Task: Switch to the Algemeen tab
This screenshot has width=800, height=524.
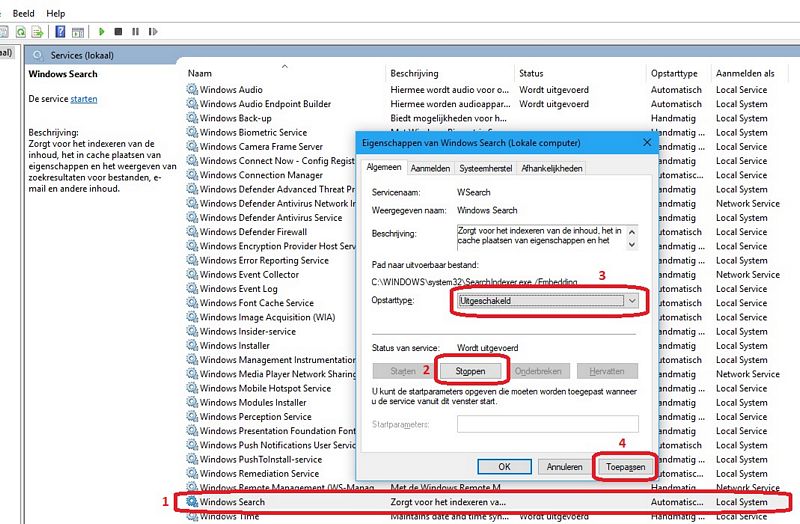Action: (384, 167)
